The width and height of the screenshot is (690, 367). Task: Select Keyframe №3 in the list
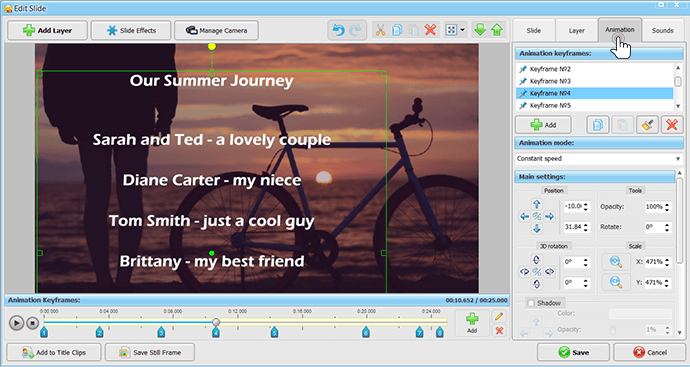pos(595,81)
